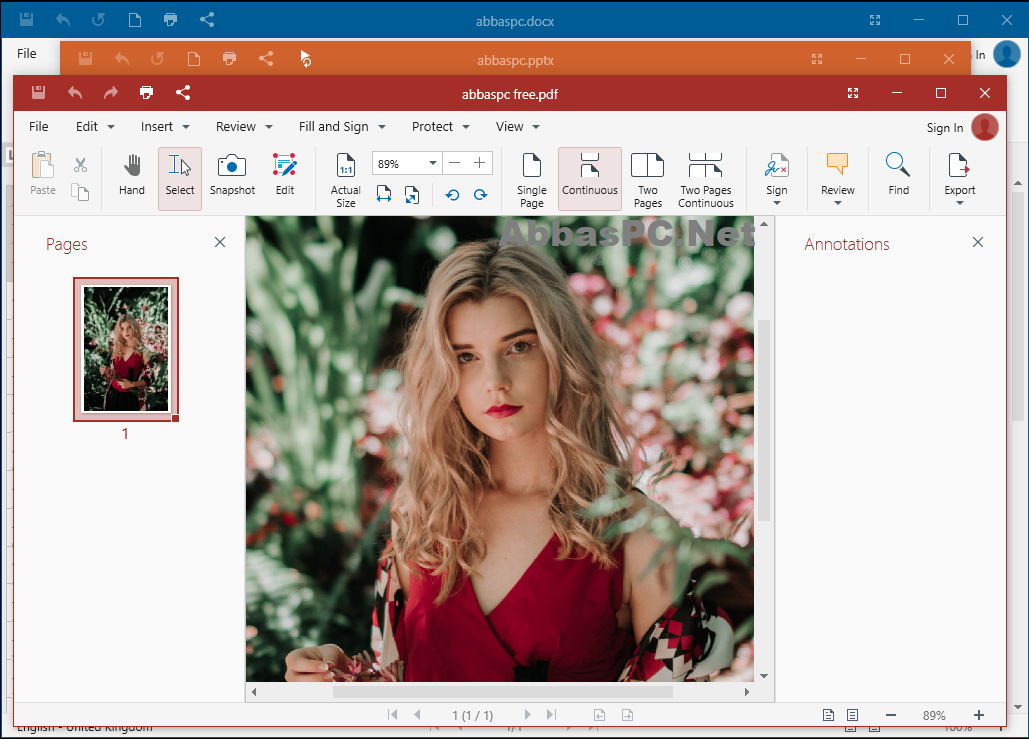The image size is (1029, 739).
Task: Click the status bar zoom in plus
Action: (979, 715)
